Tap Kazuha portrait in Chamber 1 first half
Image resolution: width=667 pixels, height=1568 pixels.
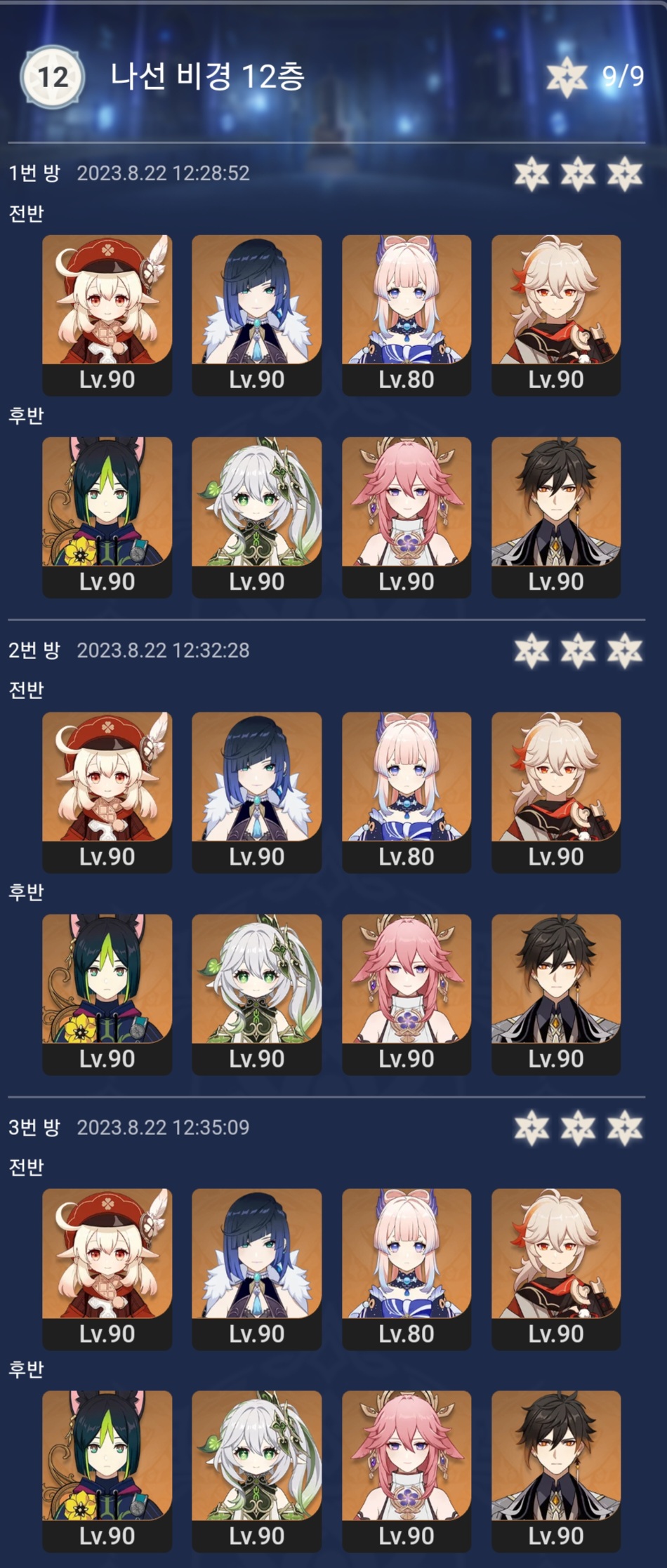click(556, 314)
